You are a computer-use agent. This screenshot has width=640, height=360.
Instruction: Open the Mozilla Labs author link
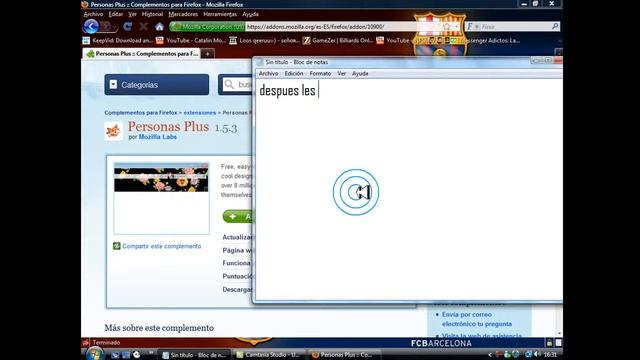[x=158, y=137]
